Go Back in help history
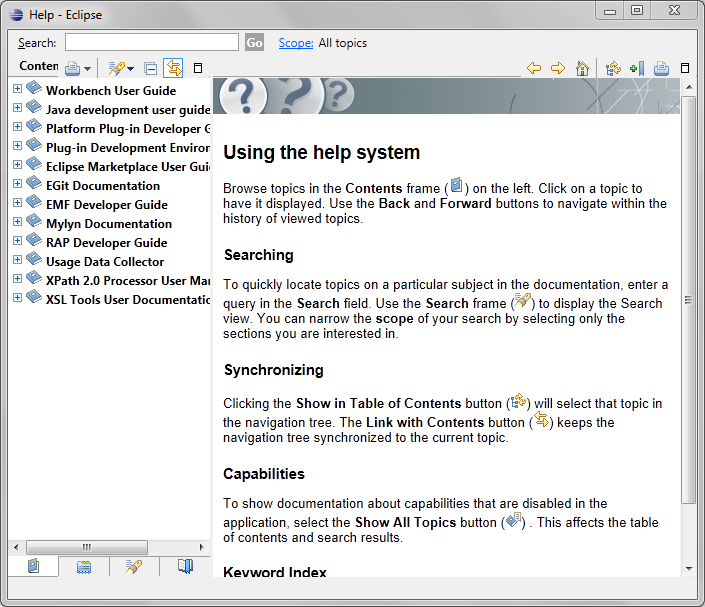Screen dimensions: 705x607 tap(534, 68)
